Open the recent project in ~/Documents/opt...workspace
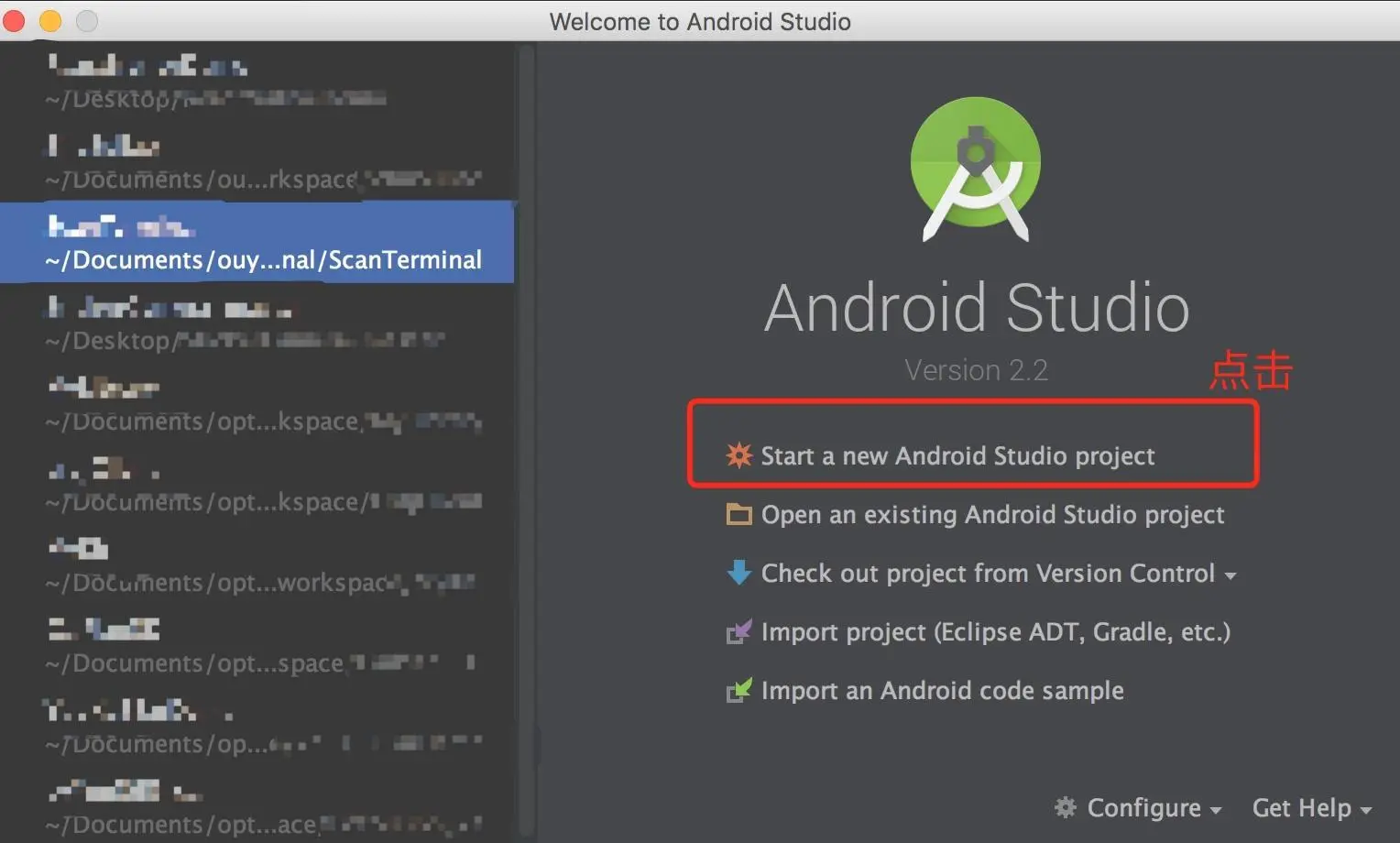Screen dimensions: 1400x843 coord(257,564)
